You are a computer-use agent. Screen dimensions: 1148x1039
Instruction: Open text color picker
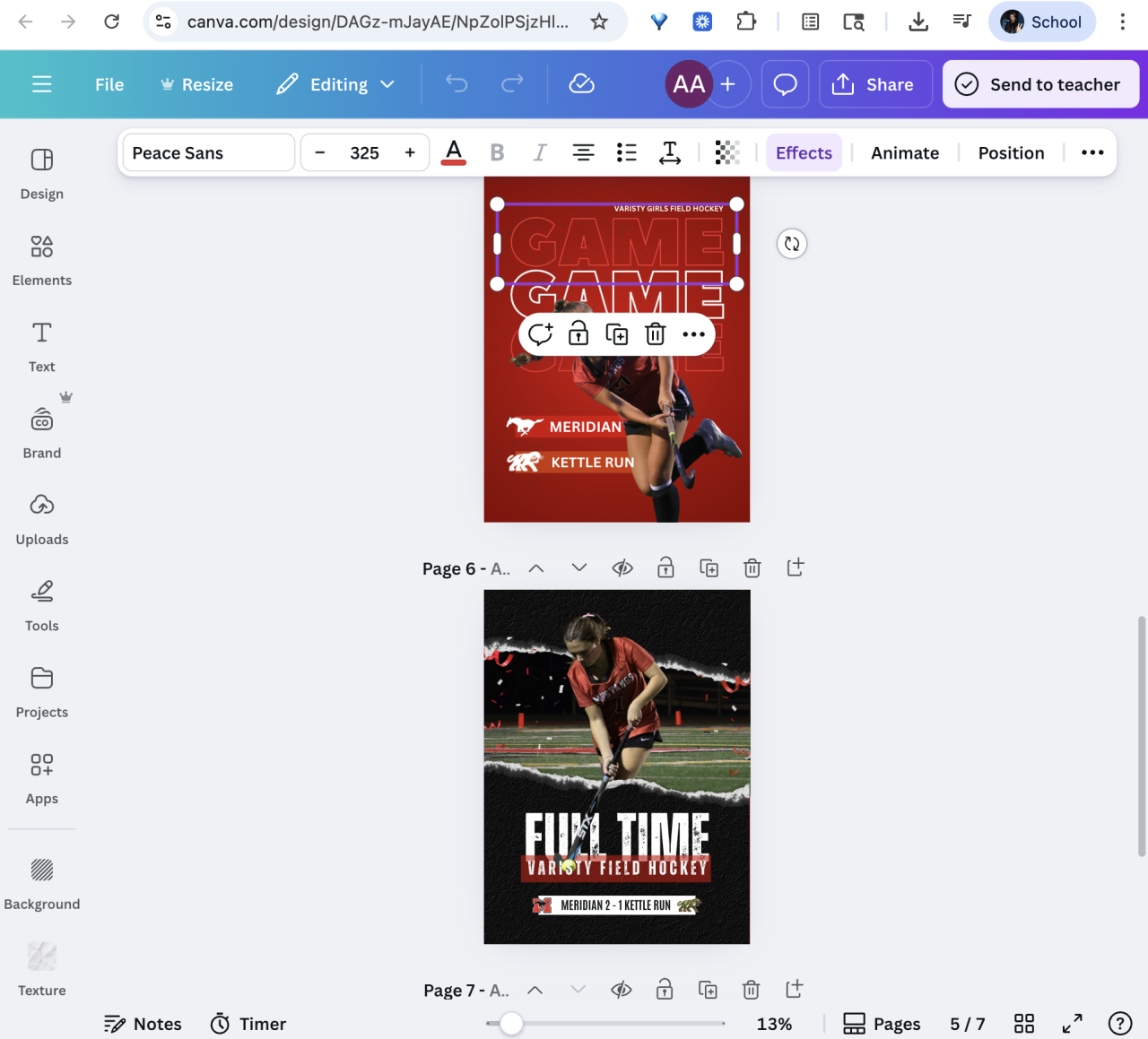point(454,152)
